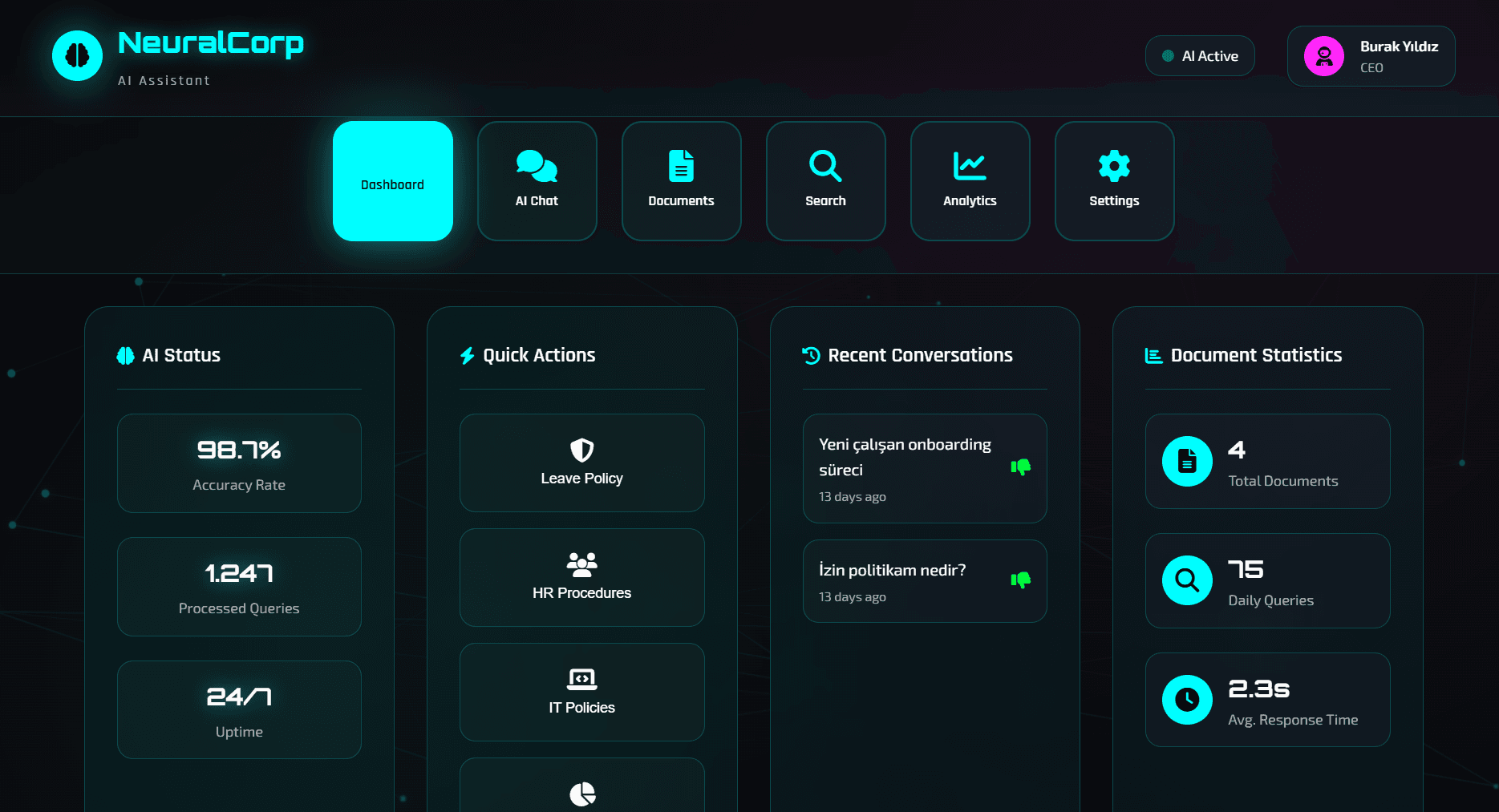1499x812 pixels.
Task: Click the AI Active status indicator
Action: (x=1200, y=56)
